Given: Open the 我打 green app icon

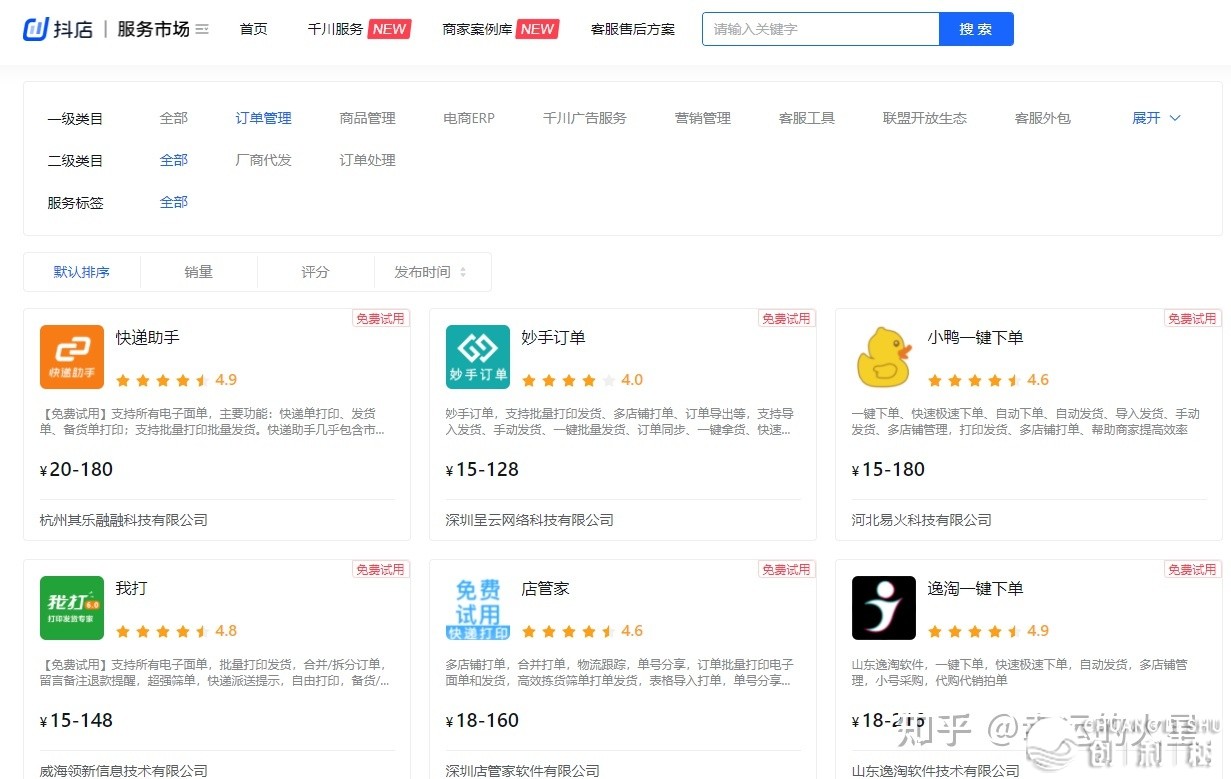Looking at the screenshot, I should [72, 608].
